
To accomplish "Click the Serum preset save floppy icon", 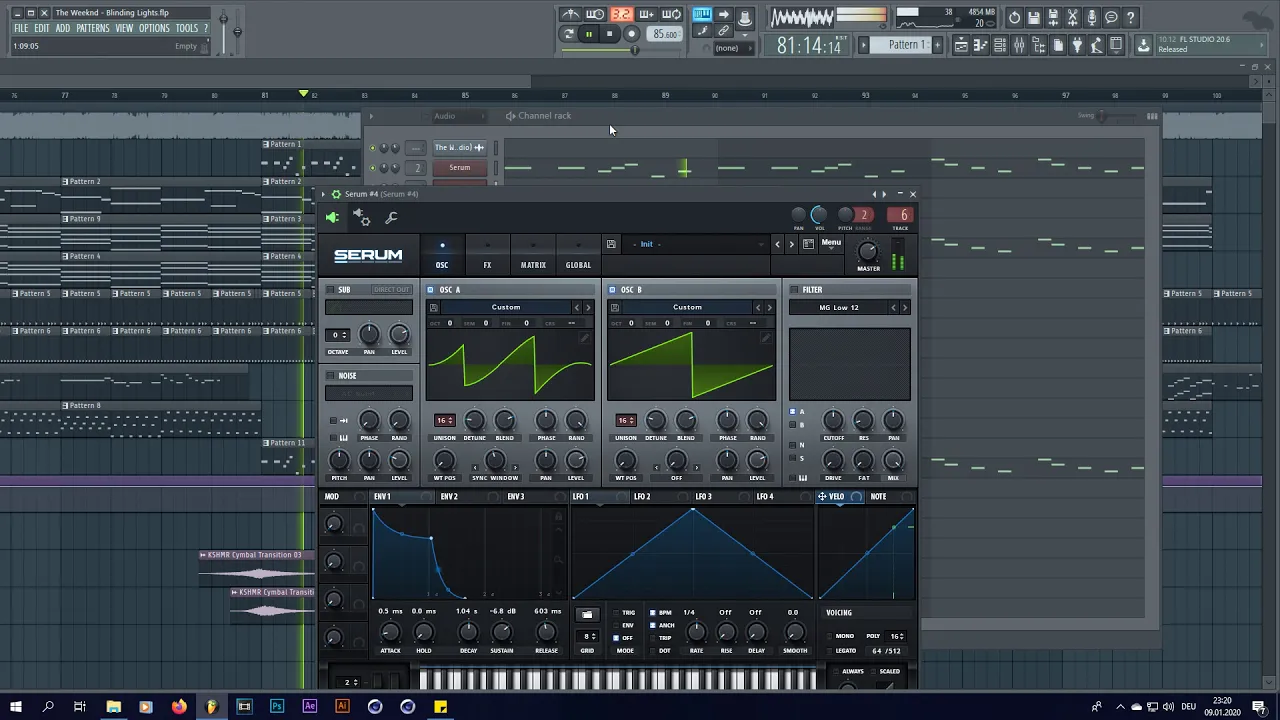I will pyautogui.click(x=611, y=244).
